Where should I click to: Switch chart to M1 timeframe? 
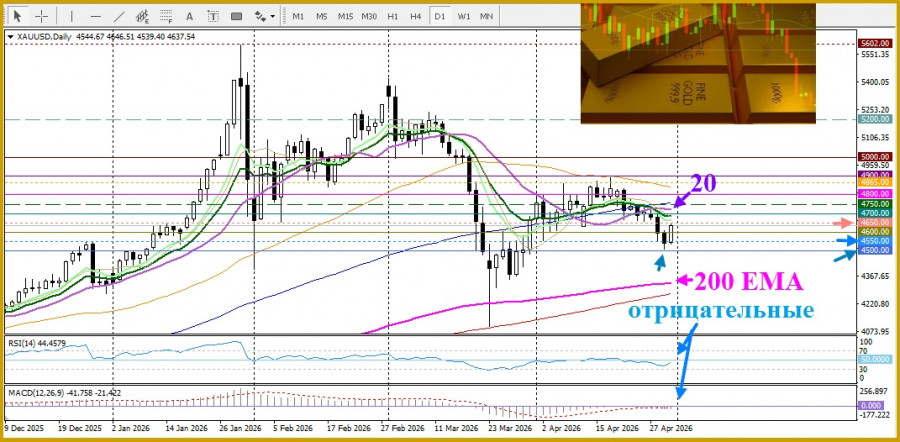click(298, 16)
